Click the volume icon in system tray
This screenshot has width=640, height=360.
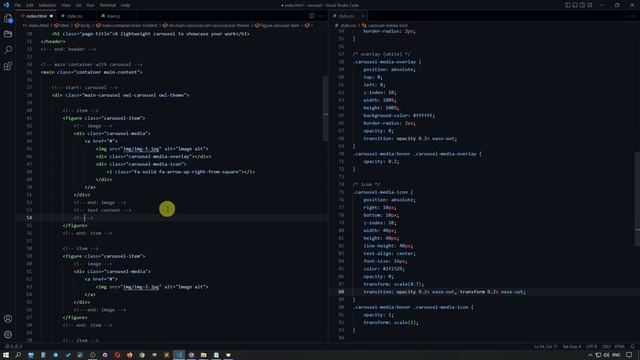(607, 355)
